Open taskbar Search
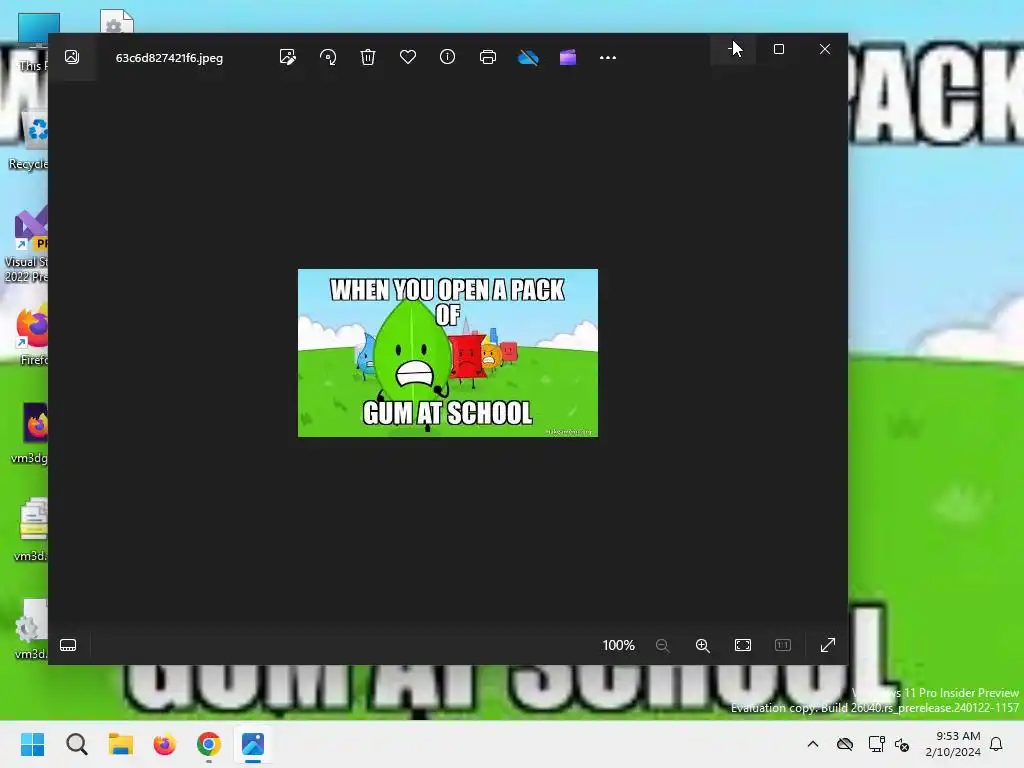Image resolution: width=1024 pixels, height=768 pixels. pos(76,744)
